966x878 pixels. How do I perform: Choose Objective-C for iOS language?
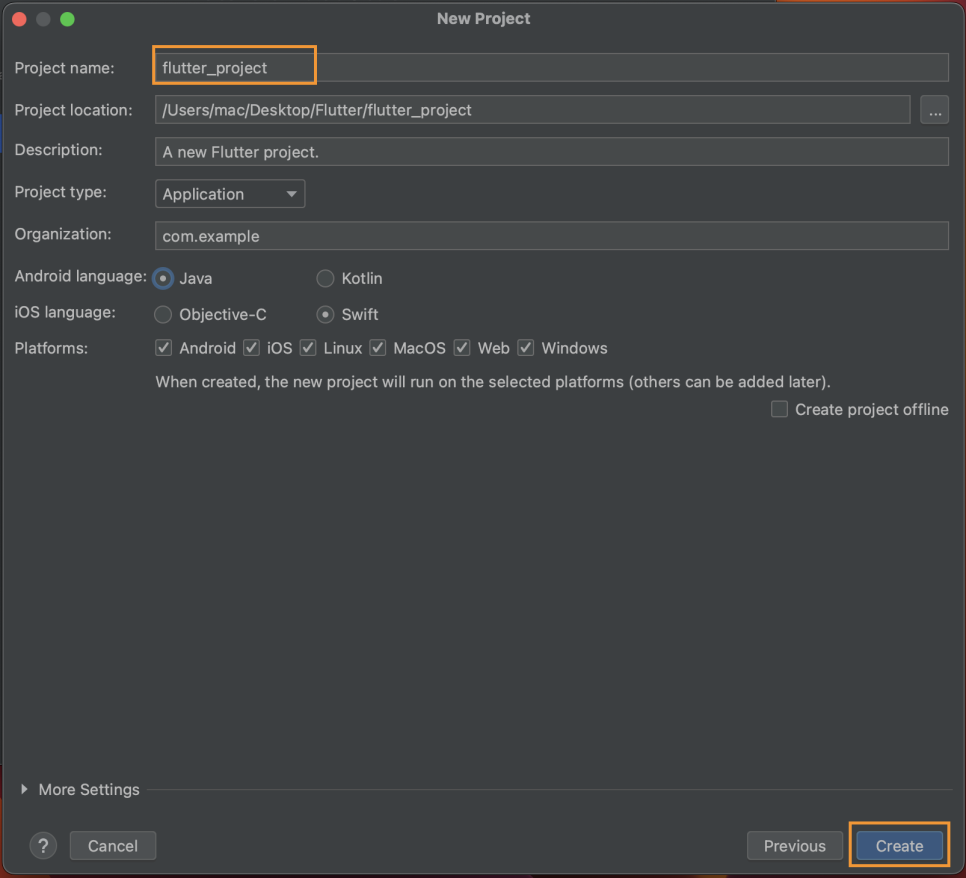163,314
